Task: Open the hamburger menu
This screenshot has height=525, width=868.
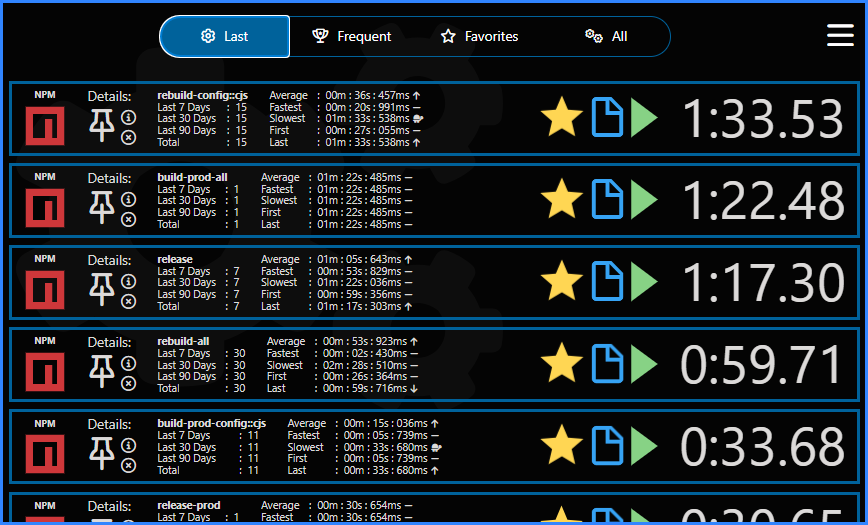Action: pyautogui.click(x=840, y=36)
